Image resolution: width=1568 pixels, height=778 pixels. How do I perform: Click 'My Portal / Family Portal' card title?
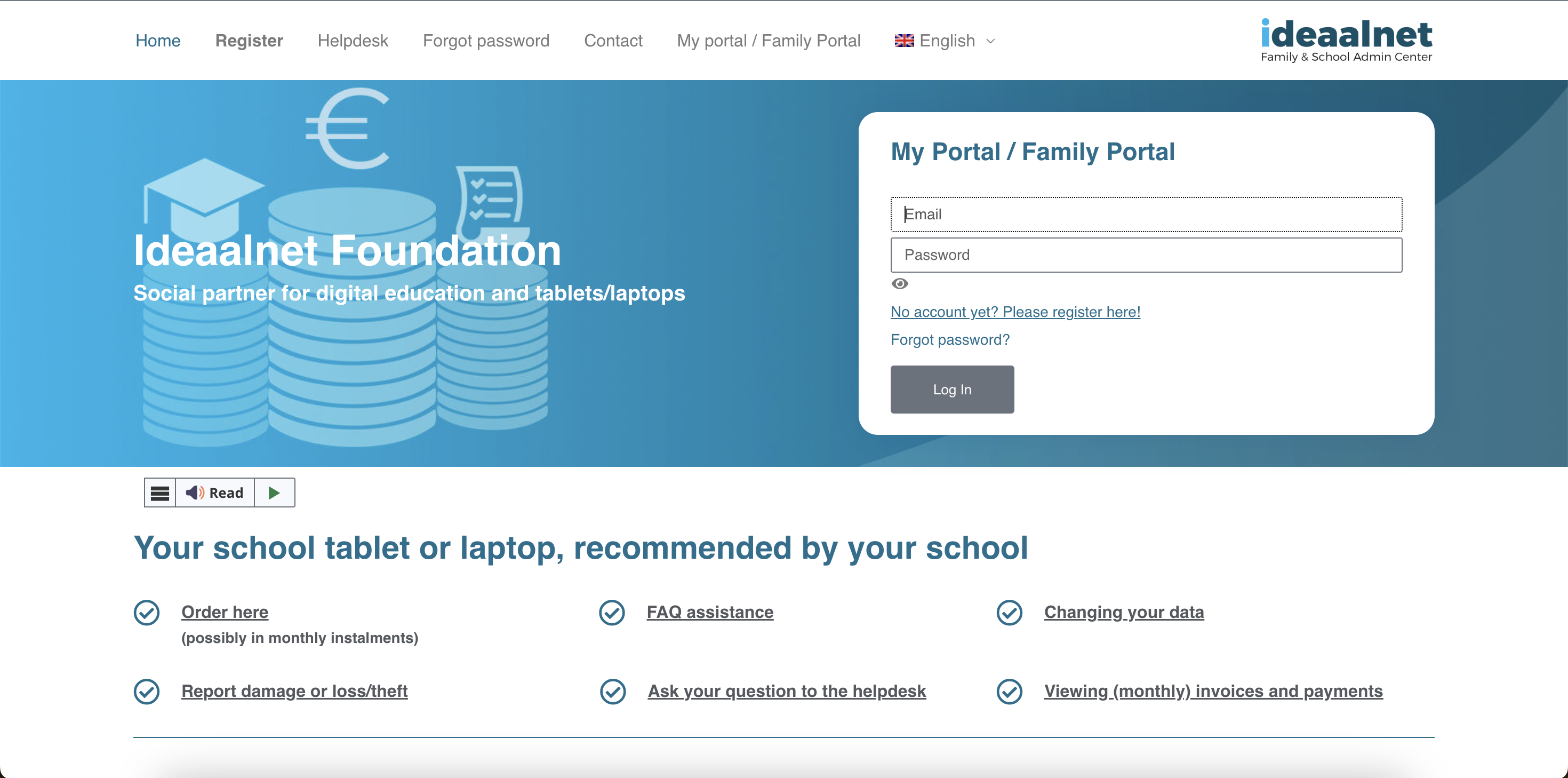pyautogui.click(x=1033, y=152)
